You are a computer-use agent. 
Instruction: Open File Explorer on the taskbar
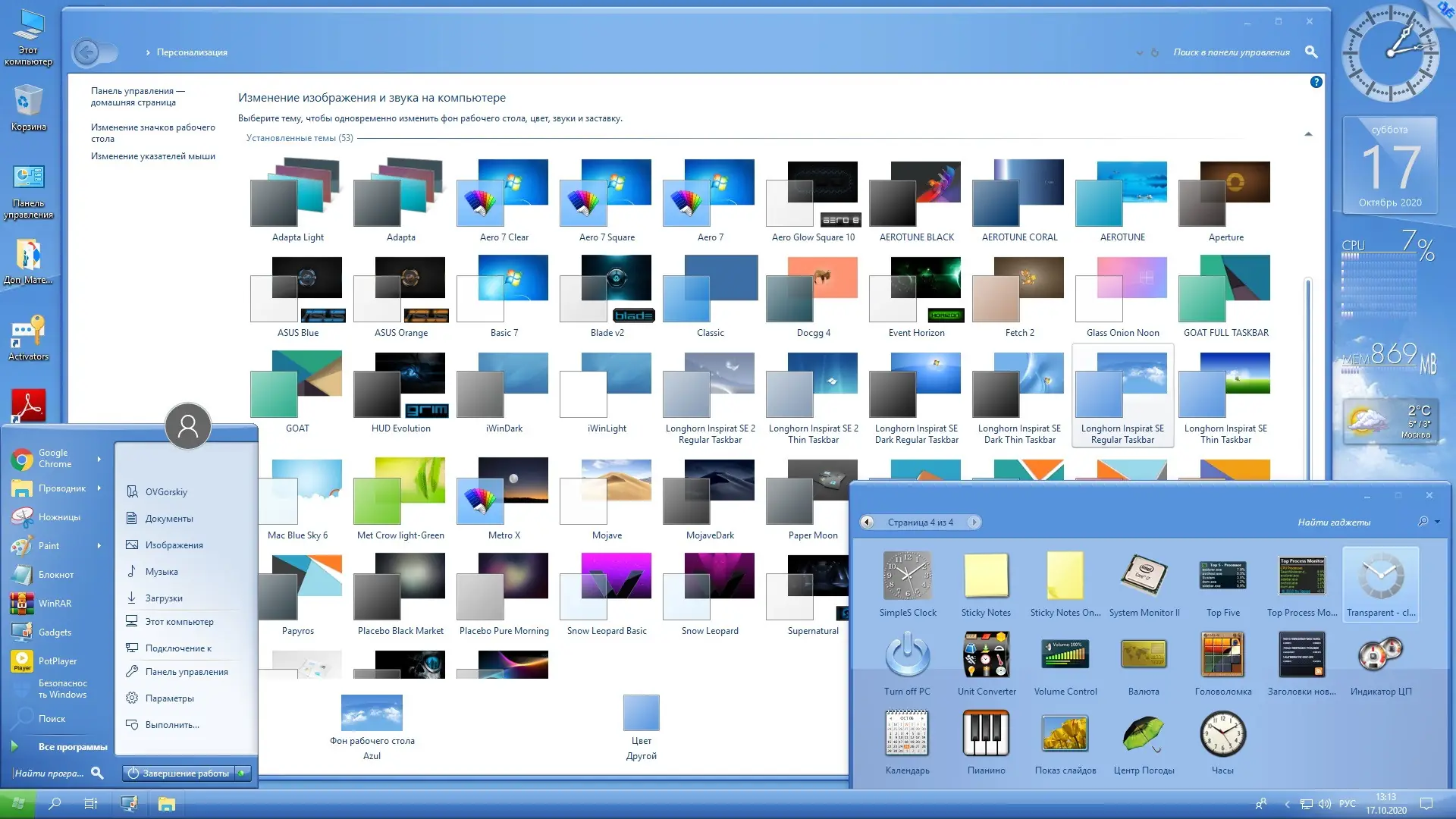[167, 804]
